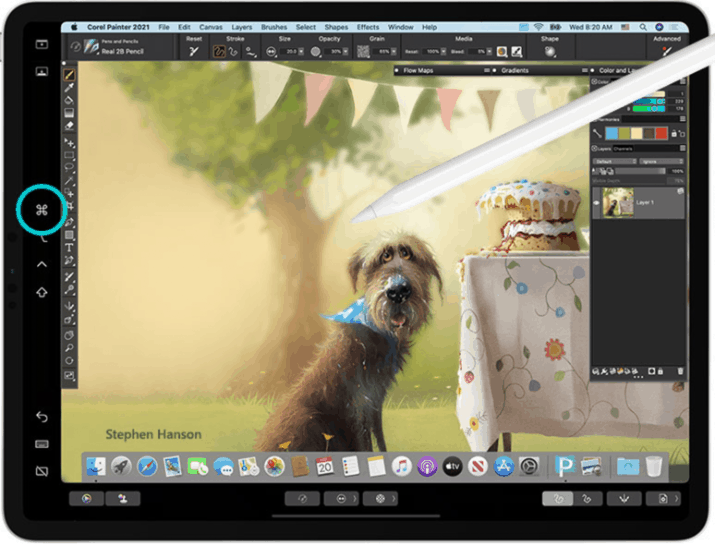715x546 pixels.
Task: Select the Cloner tool
Action: 69,277
